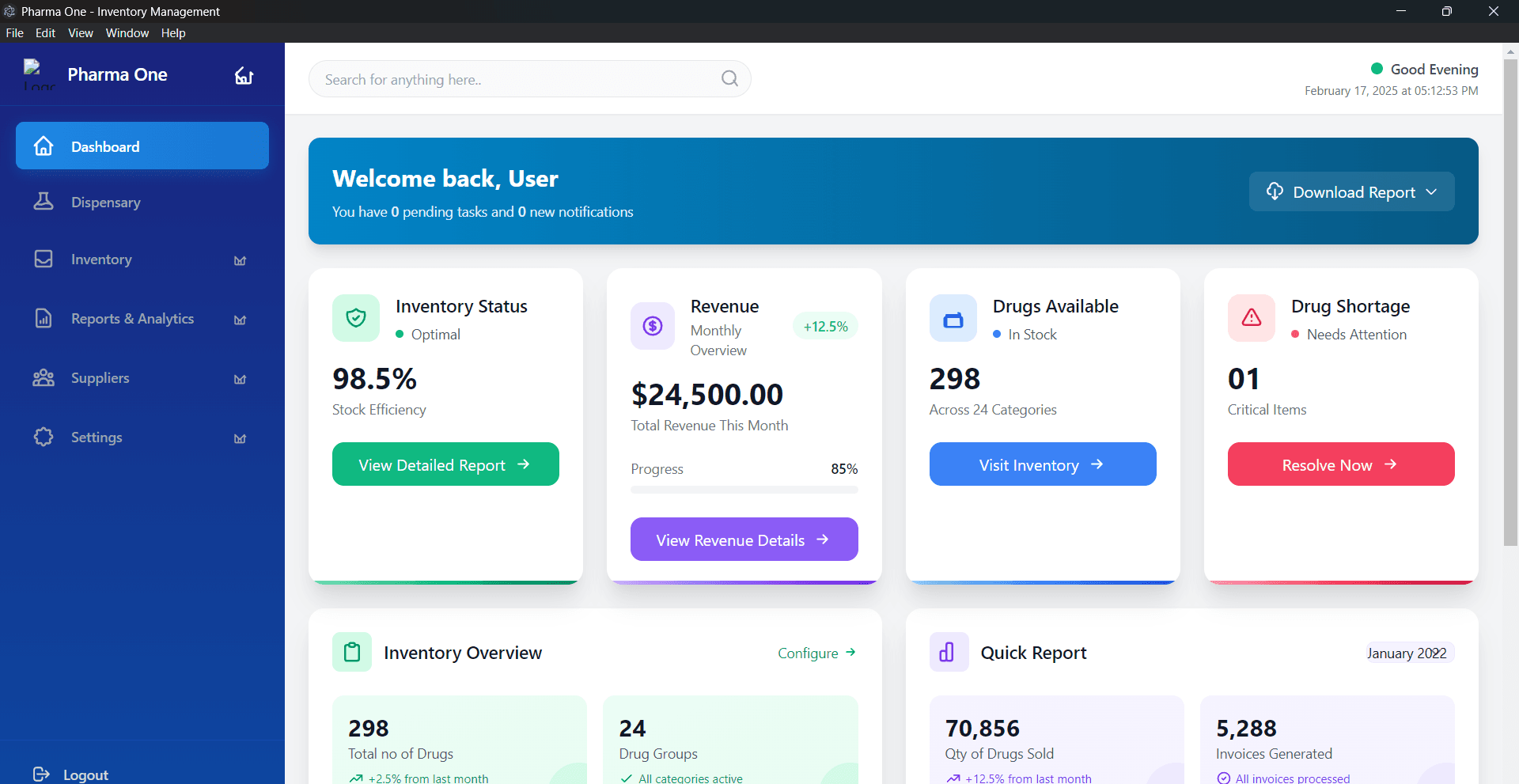The width and height of the screenshot is (1519, 784).
Task: Expand the Settings submenu arrow
Action: pos(240,438)
